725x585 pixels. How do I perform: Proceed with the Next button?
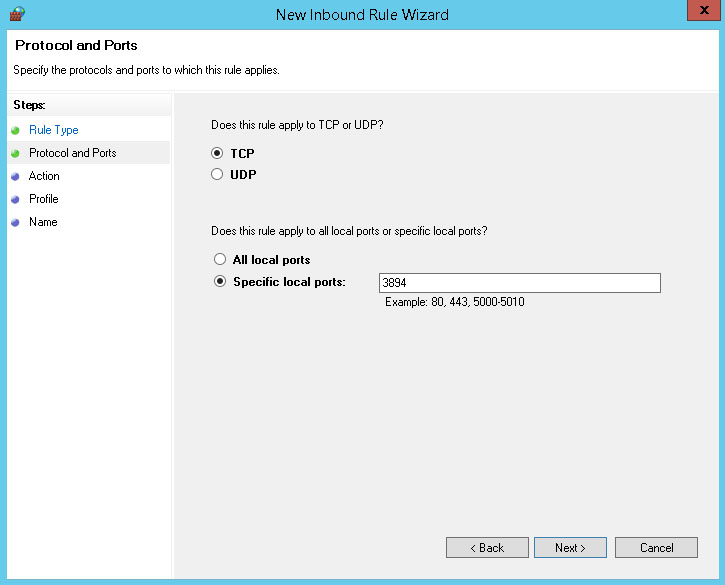click(x=571, y=548)
